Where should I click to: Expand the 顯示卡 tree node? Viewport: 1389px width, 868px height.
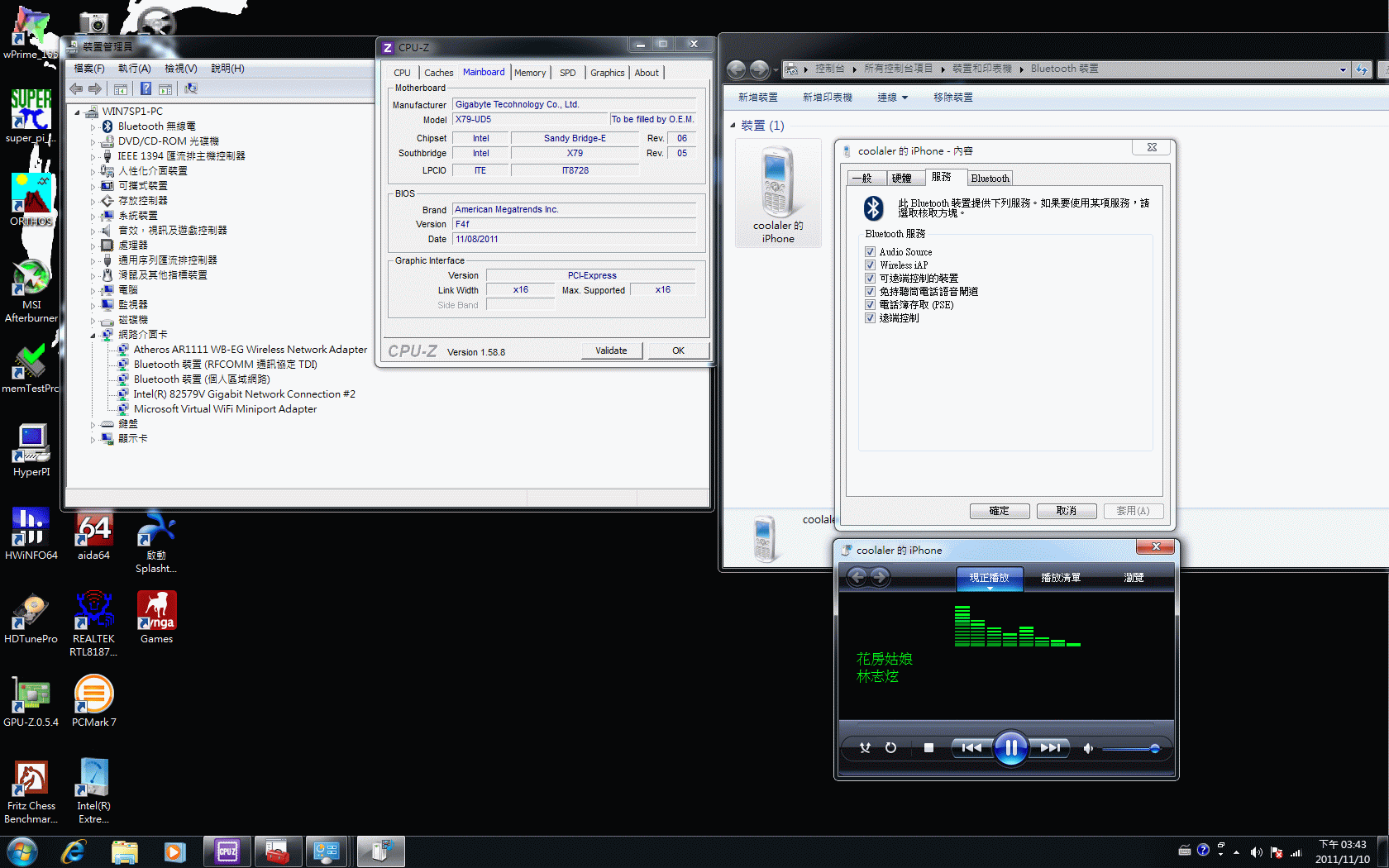93,439
